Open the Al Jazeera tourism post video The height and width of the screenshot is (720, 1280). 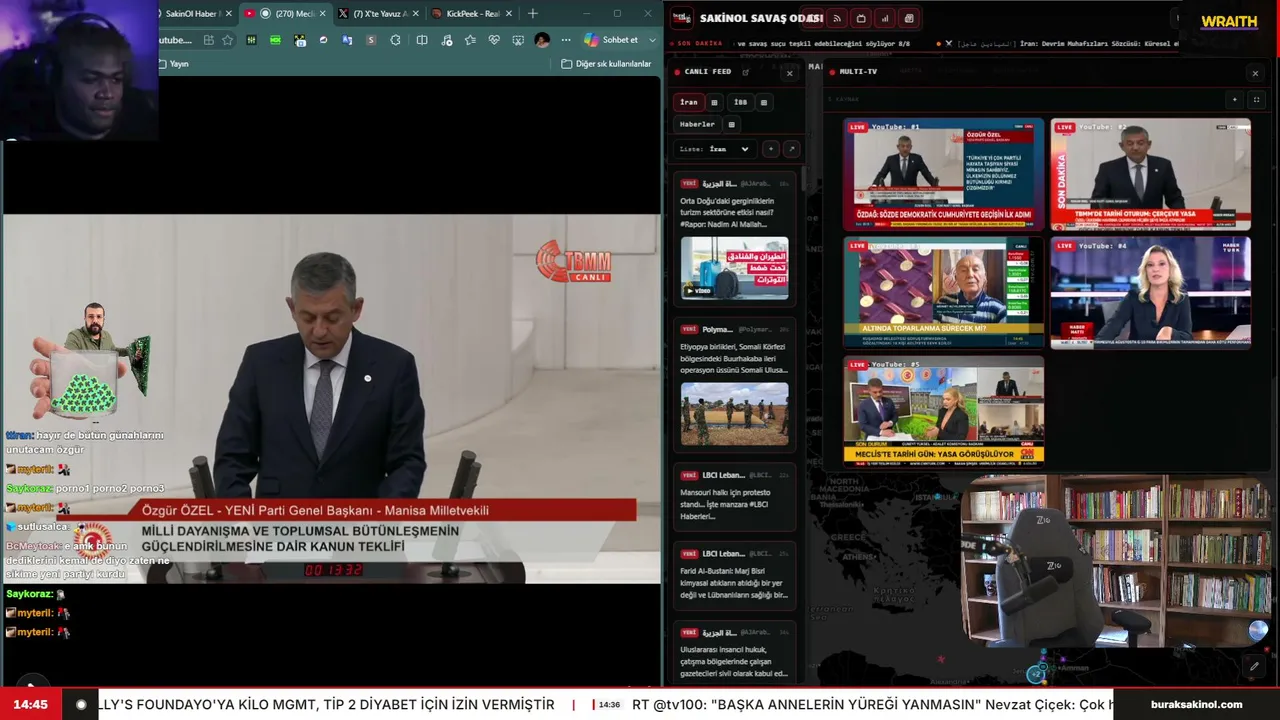click(734, 268)
